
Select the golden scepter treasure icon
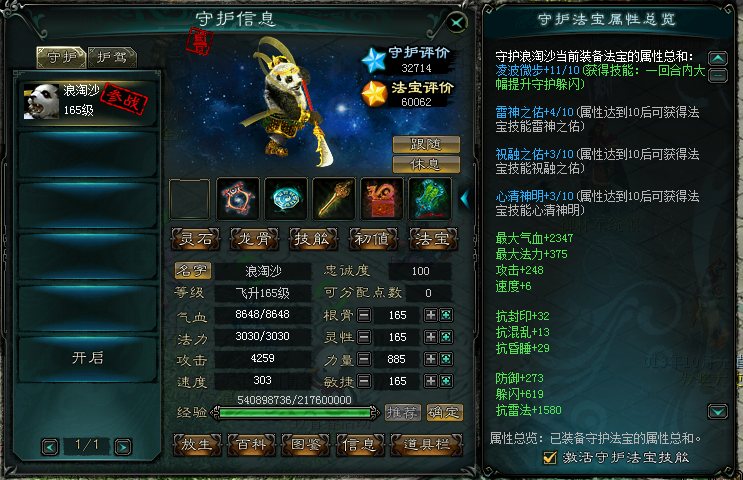pyautogui.click(x=334, y=199)
